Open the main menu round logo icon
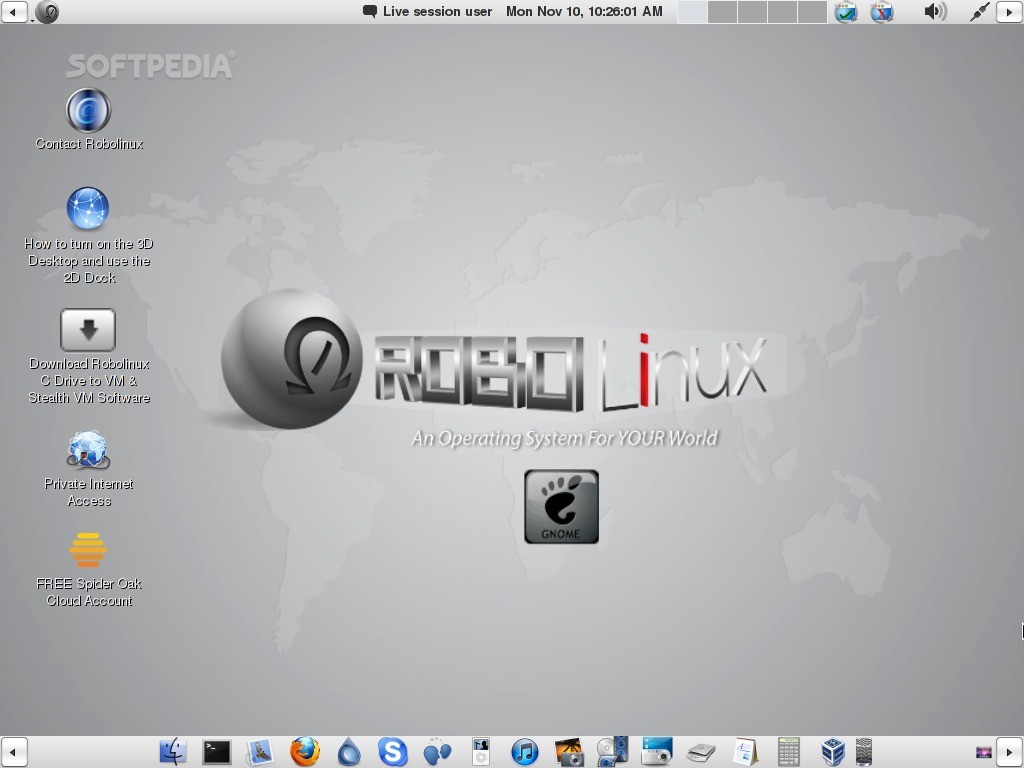This screenshot has width=1024, height=768. click(47, 12)
